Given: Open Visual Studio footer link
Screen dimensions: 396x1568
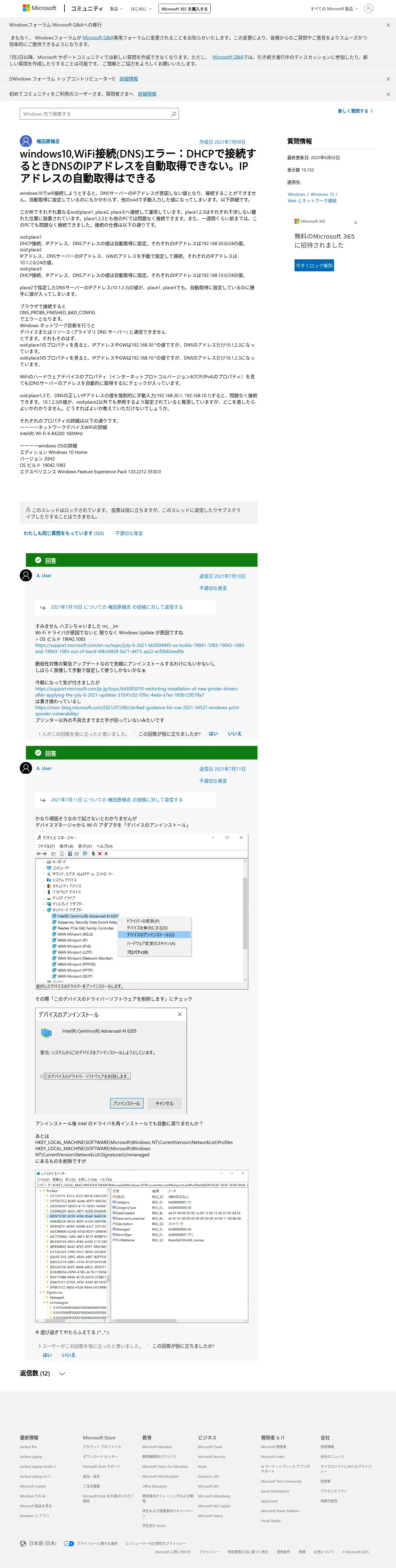Looking at the screenshot, I should pos(270,1521).
